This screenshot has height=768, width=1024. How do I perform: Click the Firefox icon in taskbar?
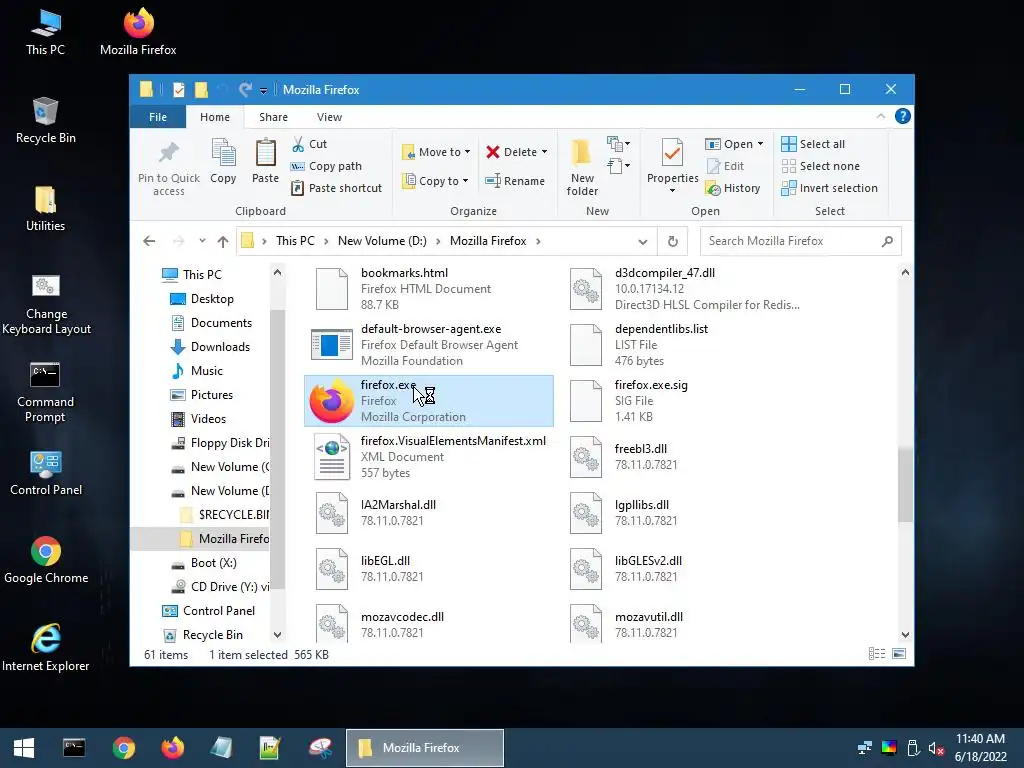point(172,748)
